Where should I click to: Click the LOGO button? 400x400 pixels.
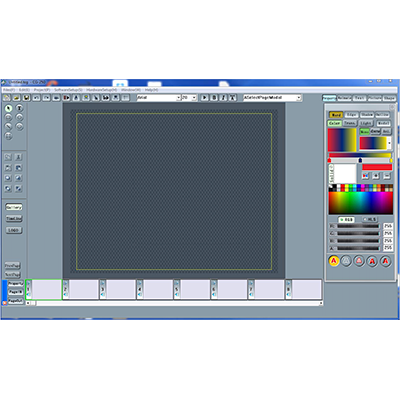click(14, 230)
